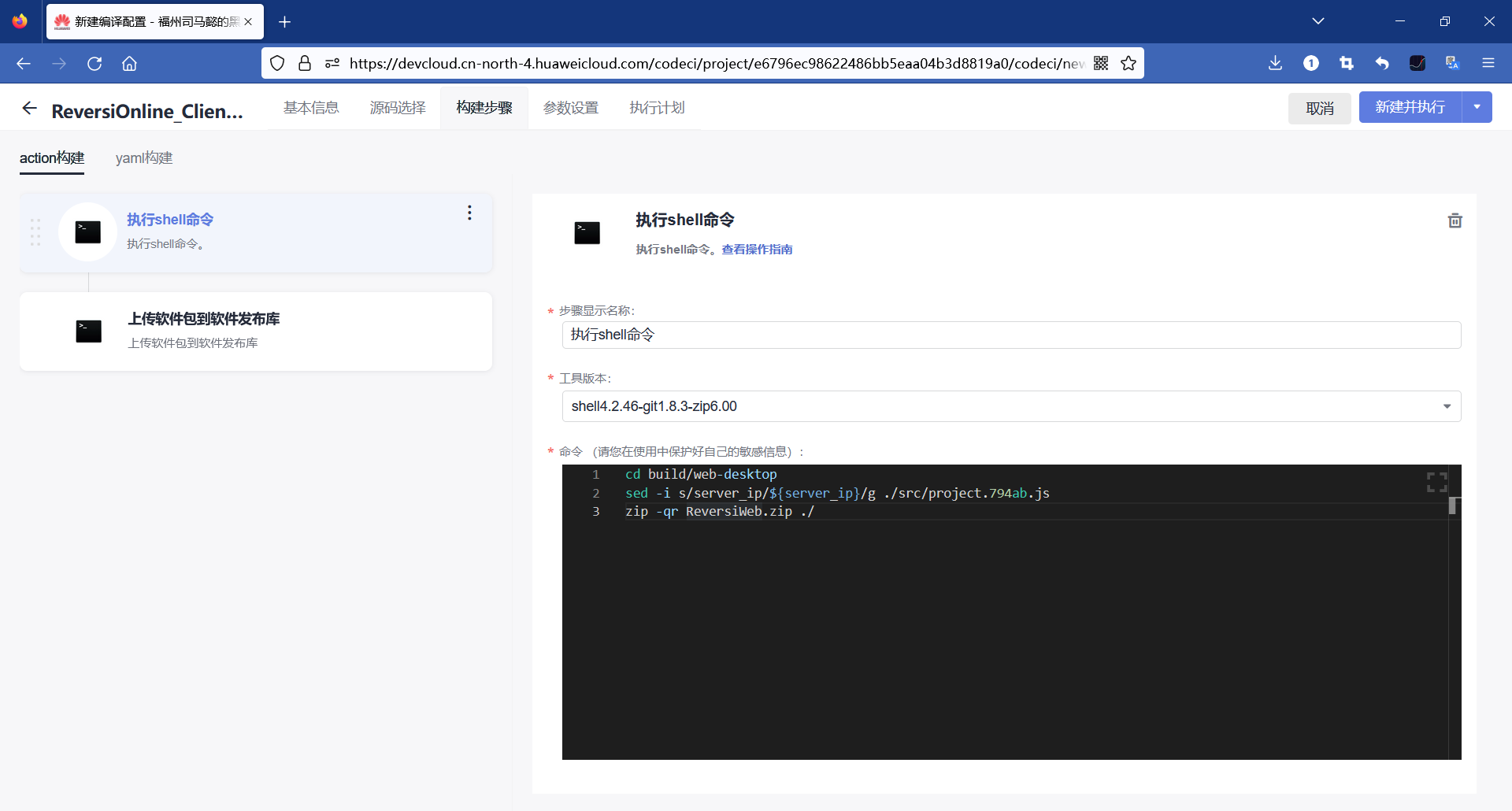This screenshot has height=811, width=1512.
Task: Open the 查看操作指南 guide link
Action: [x=757, y=250]
